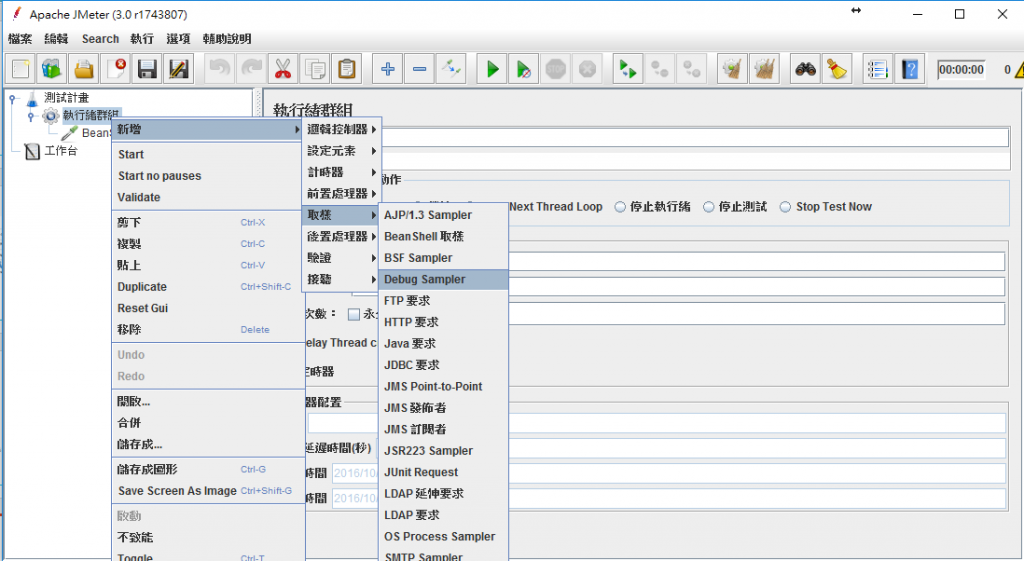
Task: Expand the 後置處理器 submenu
Action: (342, 236)
